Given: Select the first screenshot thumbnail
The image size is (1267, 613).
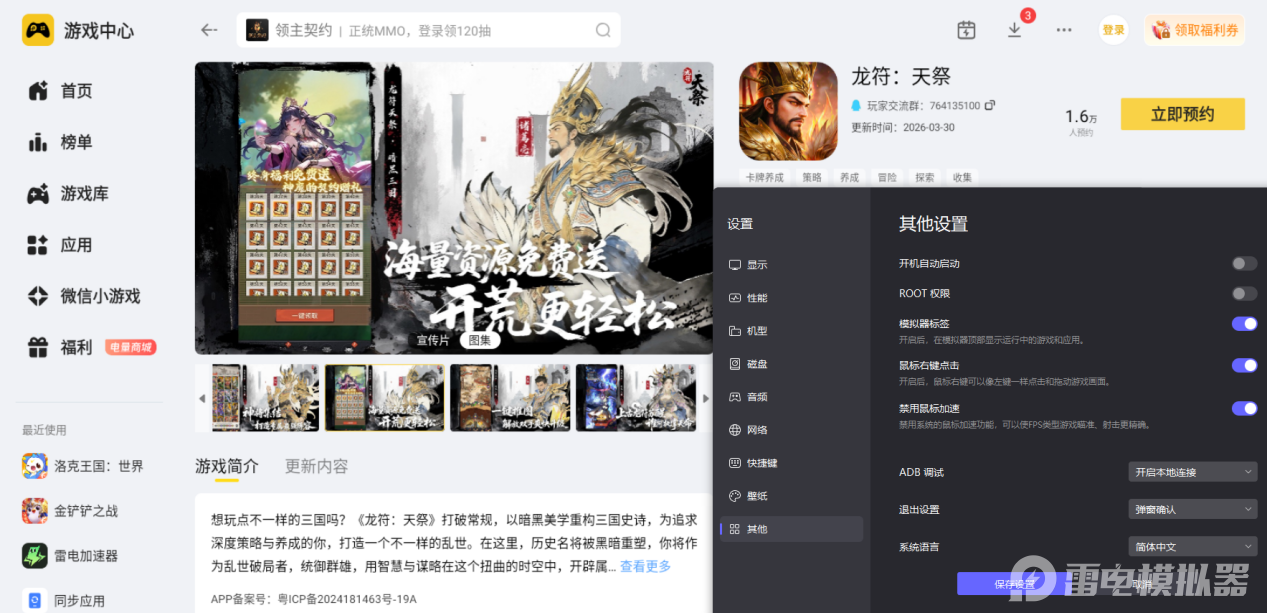Looking at the screenshot, I should [x=265, y=398].
